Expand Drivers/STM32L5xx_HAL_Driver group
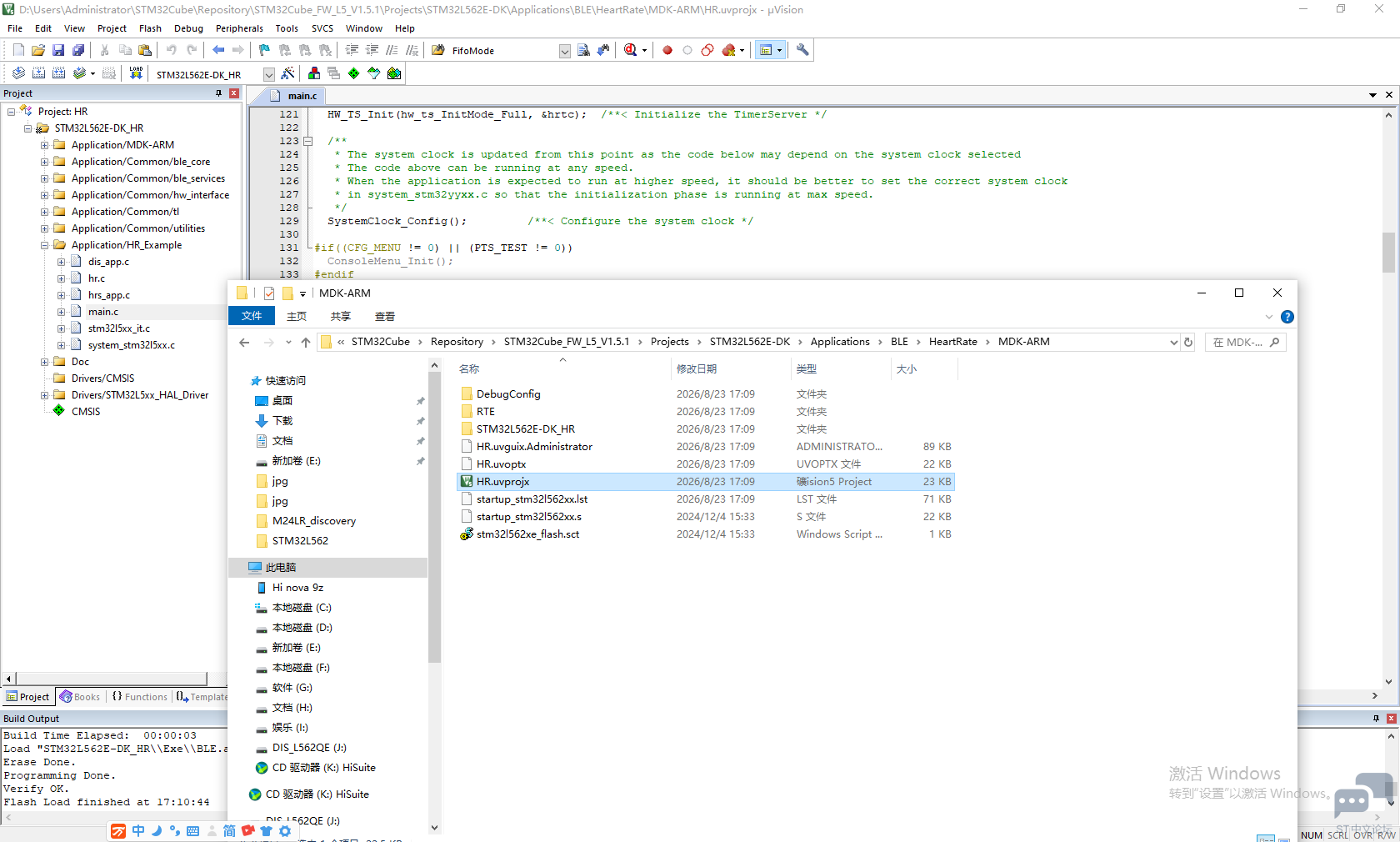 (x=45, y=395)
